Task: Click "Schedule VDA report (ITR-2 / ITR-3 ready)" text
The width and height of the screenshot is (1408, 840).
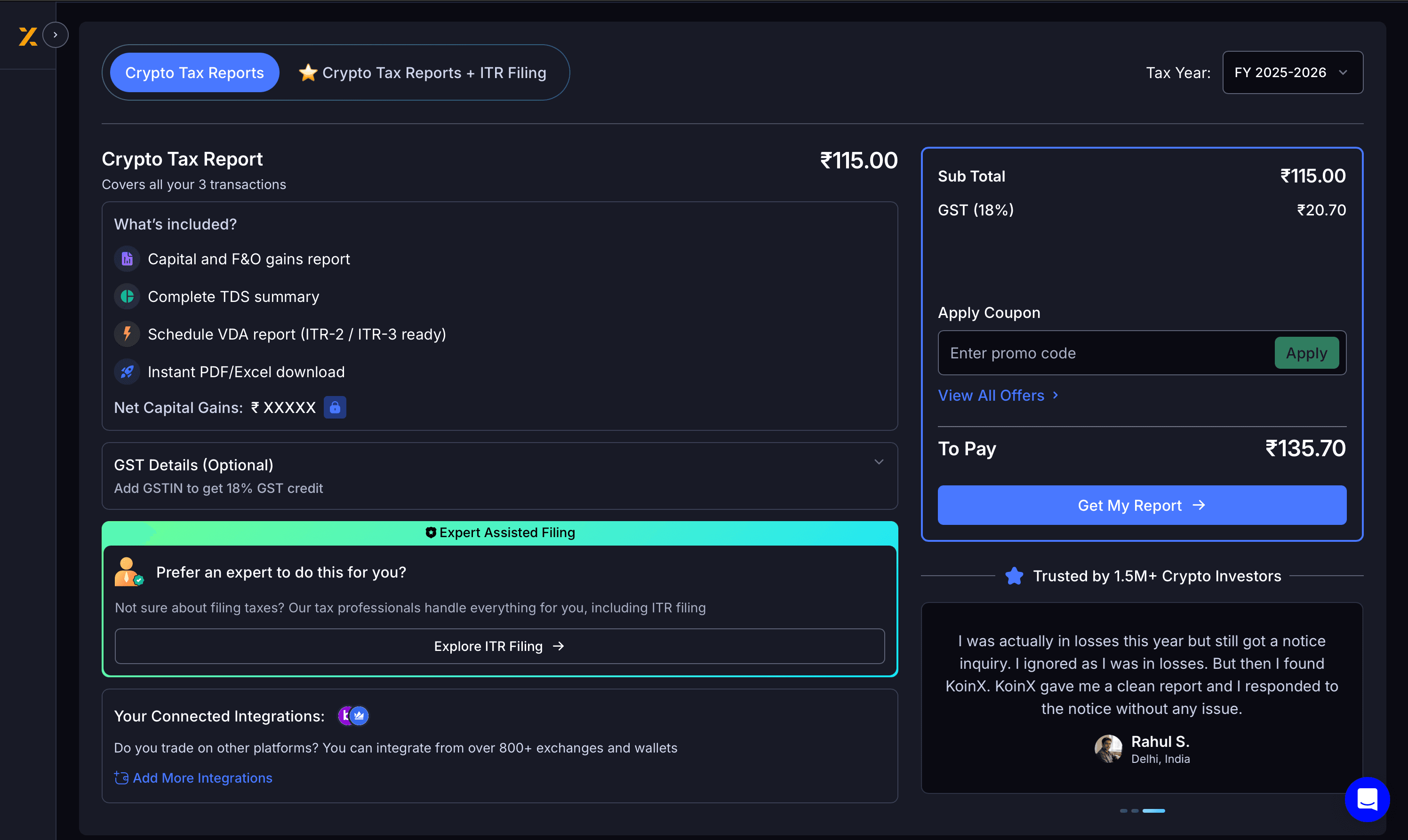Action: [x=297, y=334]
